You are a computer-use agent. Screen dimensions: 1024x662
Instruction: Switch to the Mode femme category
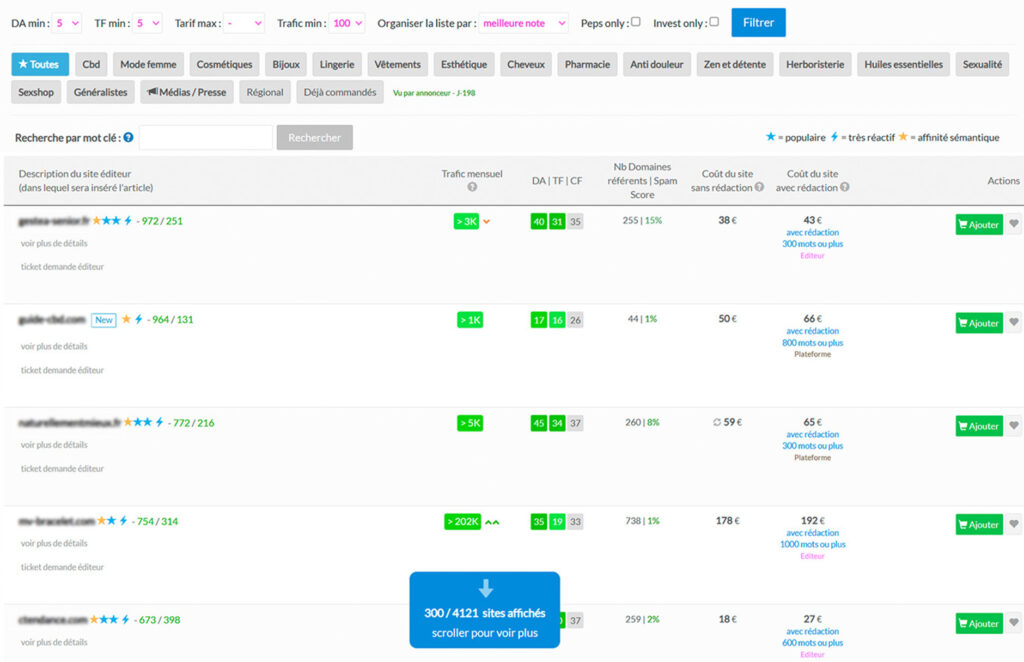point(148,65)
